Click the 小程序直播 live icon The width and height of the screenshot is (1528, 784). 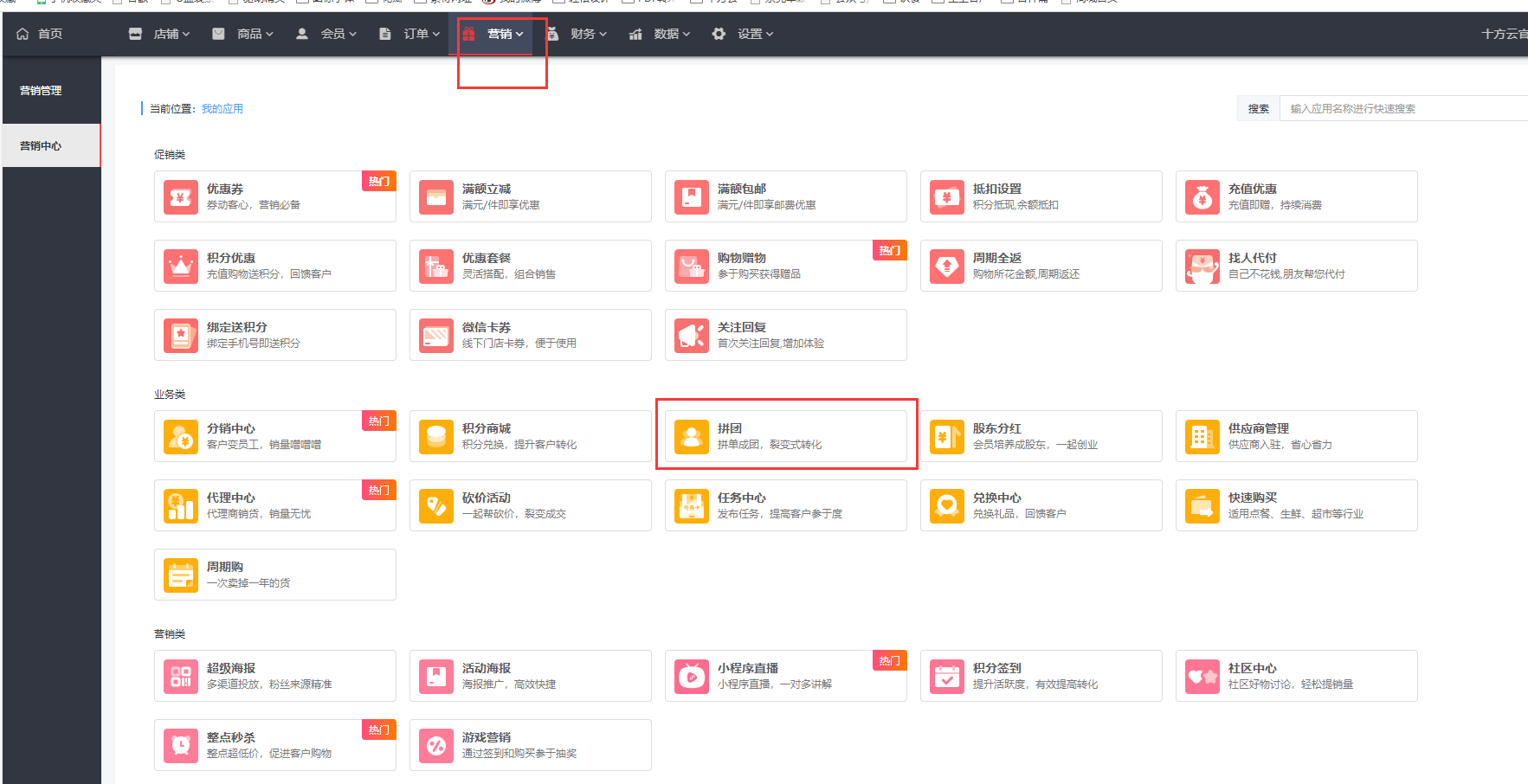692,677
